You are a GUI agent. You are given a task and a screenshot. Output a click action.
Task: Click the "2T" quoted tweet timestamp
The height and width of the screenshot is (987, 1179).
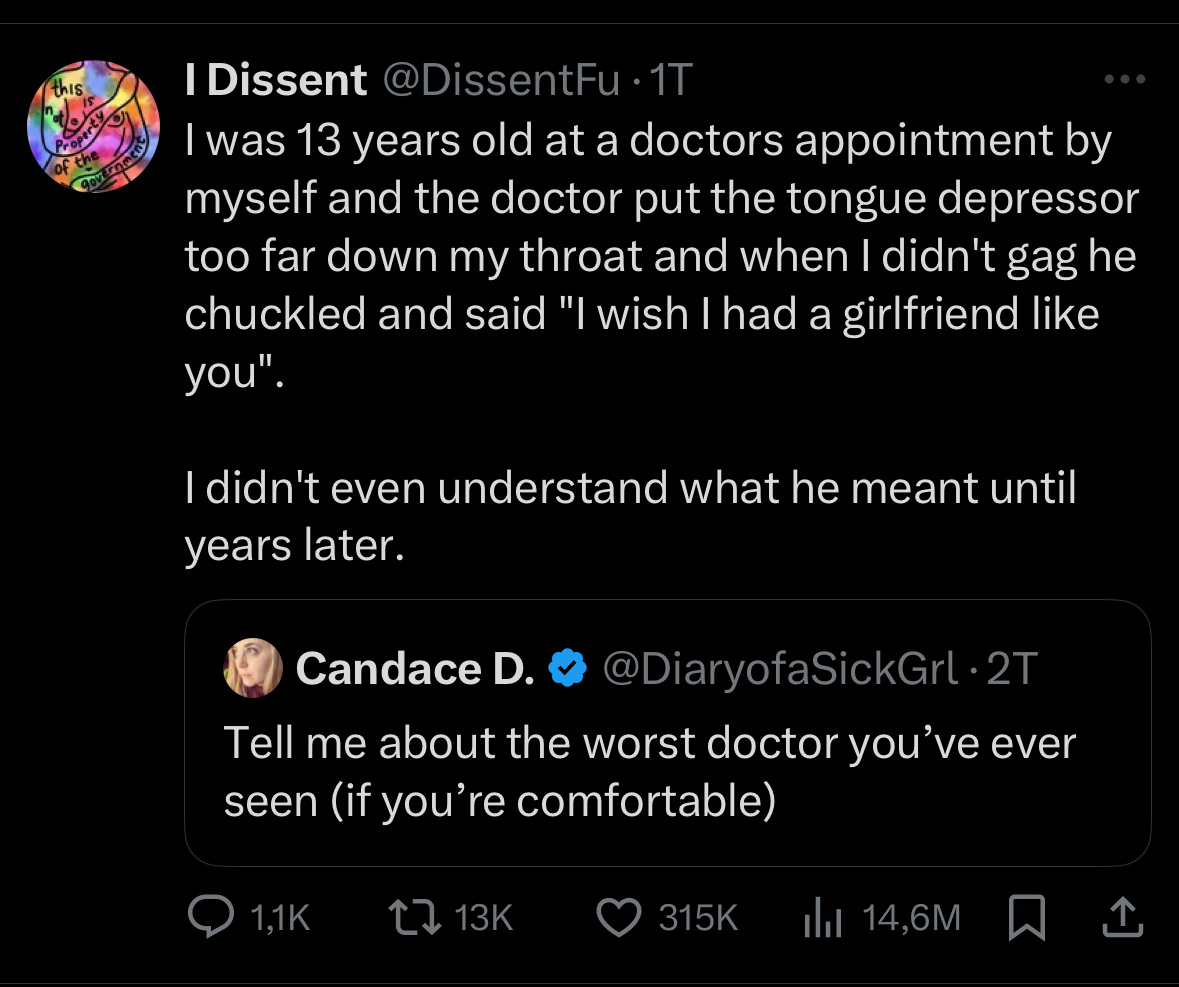pyautogui.click(x=1012, y=669)
